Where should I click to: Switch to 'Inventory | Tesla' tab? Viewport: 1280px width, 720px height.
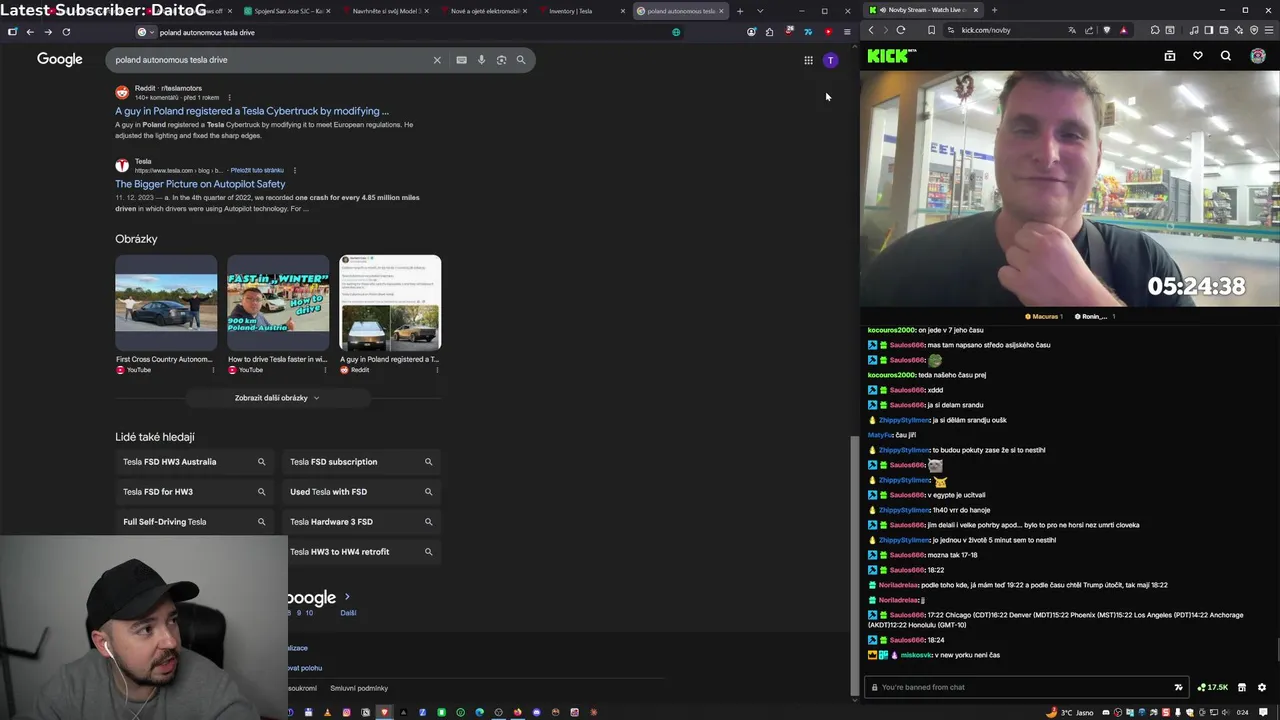[x=582, y=11]
